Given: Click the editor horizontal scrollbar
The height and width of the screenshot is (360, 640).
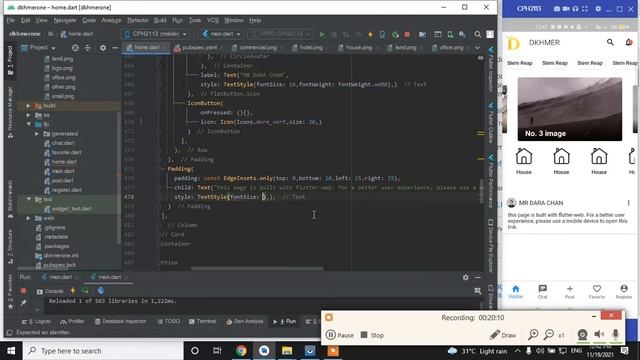Looking at the screenshot, I should [257, 269].
